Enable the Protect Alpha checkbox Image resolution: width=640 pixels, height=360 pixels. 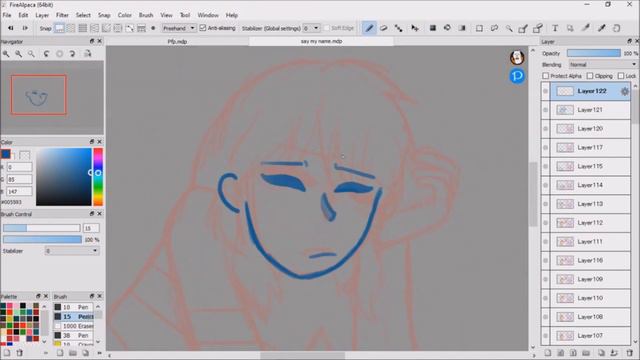[x=546, y=76]
